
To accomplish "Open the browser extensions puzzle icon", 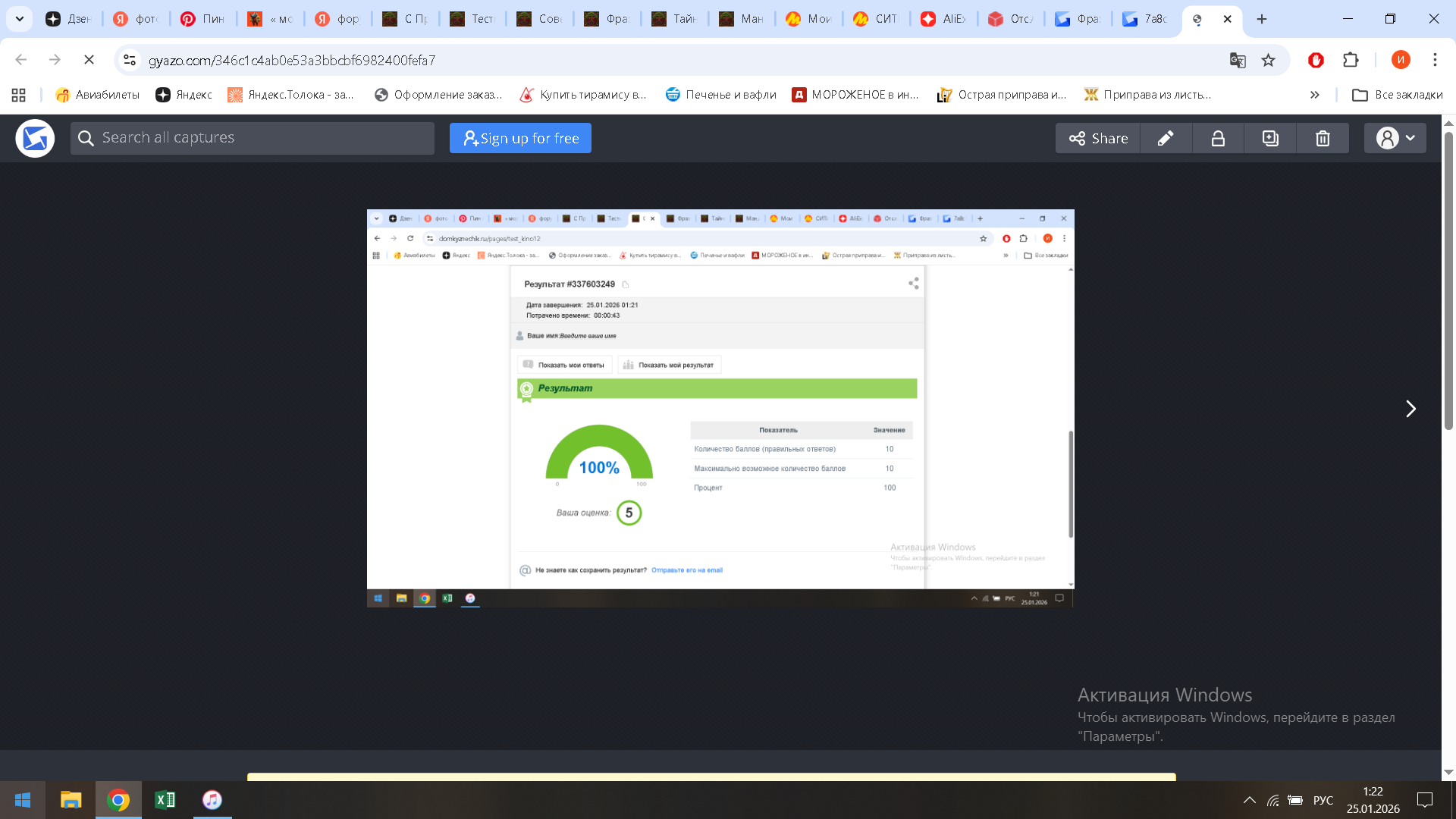I will pos(1351,60).
